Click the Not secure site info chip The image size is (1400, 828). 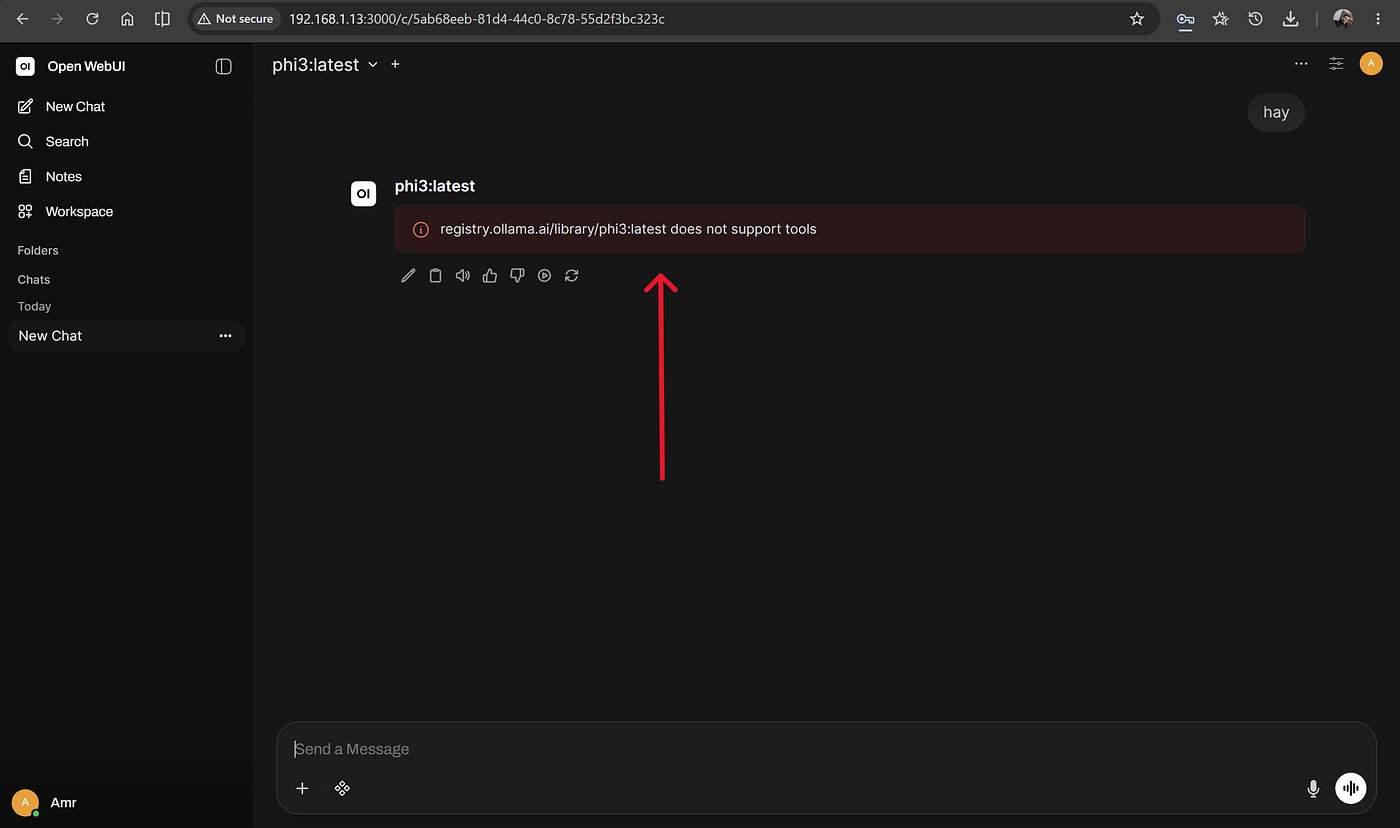tap(236, 19)
